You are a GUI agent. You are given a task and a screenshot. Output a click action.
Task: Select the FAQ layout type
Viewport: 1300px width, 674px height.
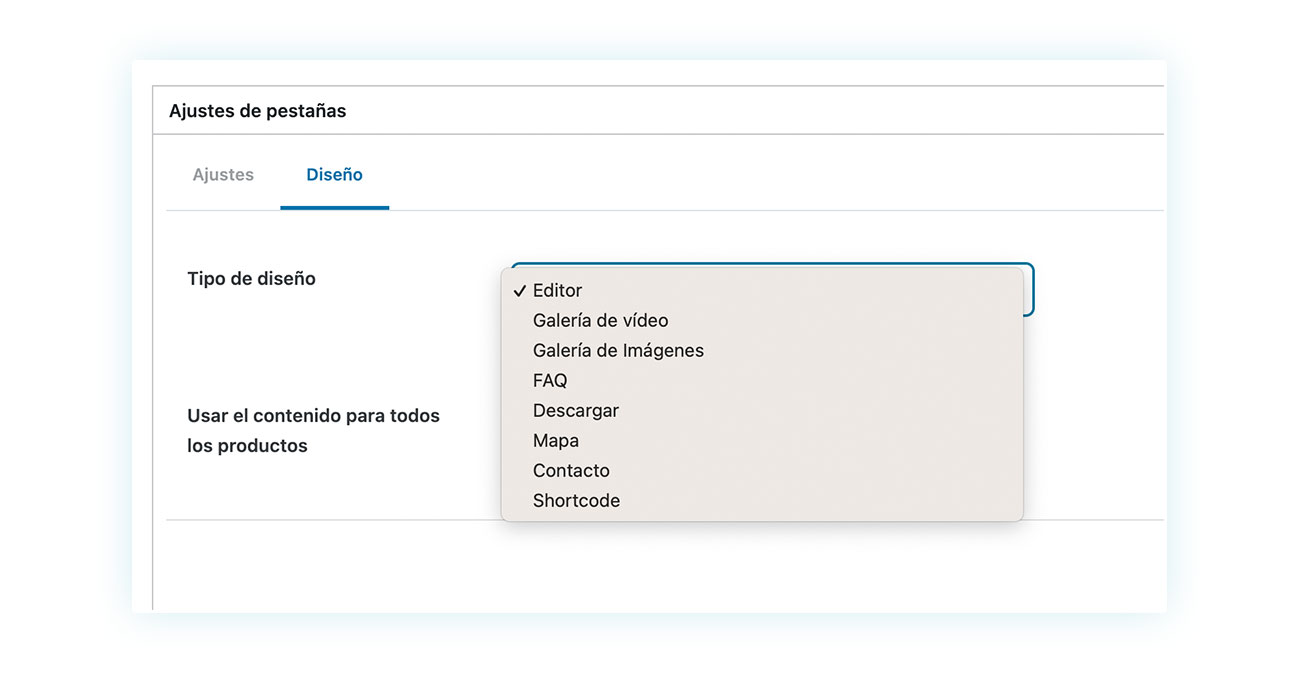tap(762, 380)
